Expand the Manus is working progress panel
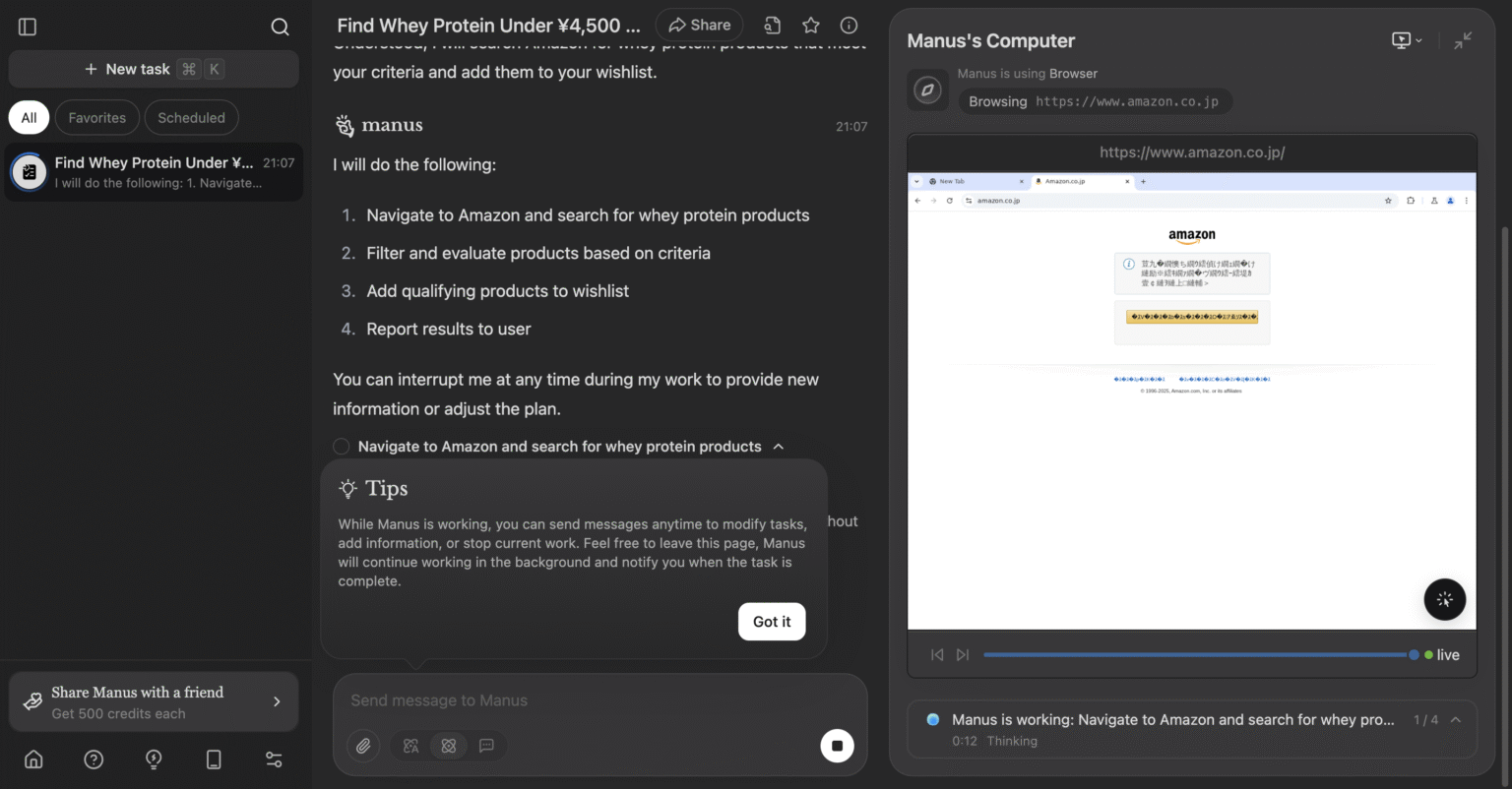1512x789 pixels. pos(1455,720)
